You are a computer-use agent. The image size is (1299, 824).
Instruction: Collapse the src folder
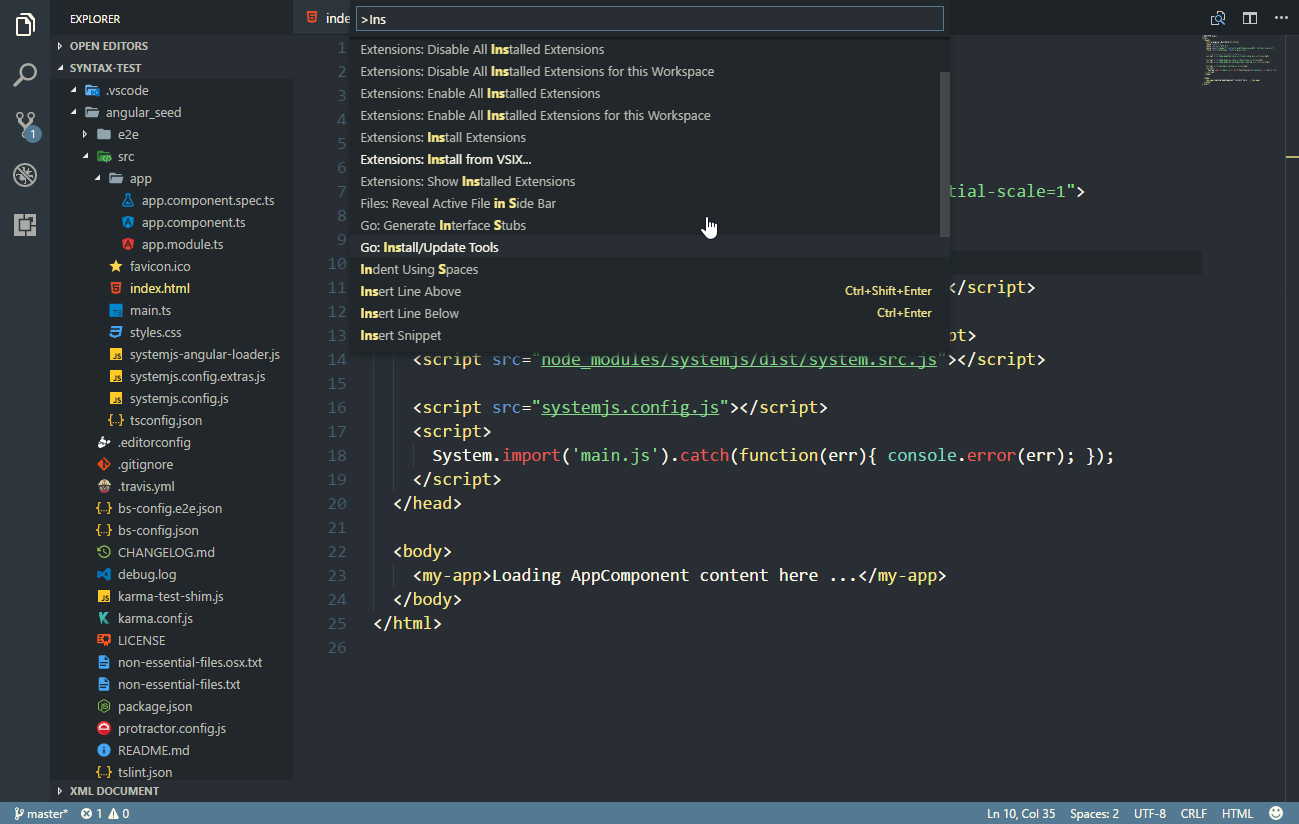[125, 156]
